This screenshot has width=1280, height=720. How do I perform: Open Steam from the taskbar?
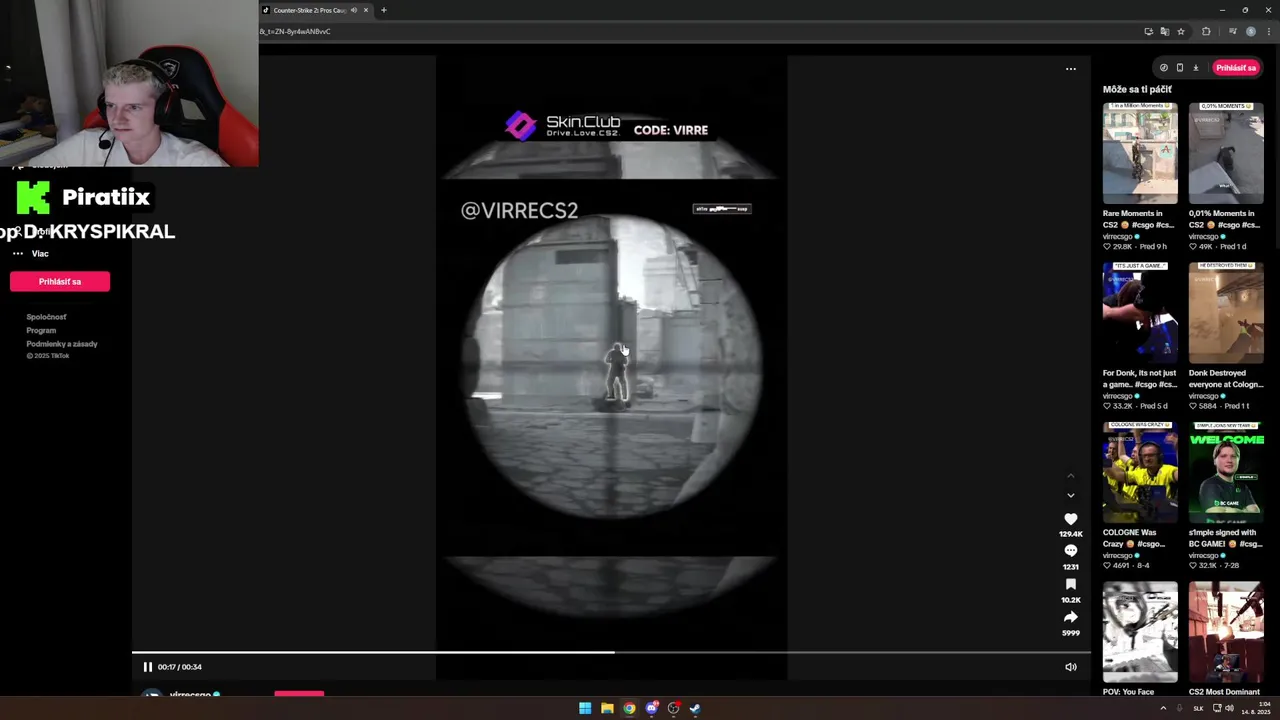tap(695, 708)
